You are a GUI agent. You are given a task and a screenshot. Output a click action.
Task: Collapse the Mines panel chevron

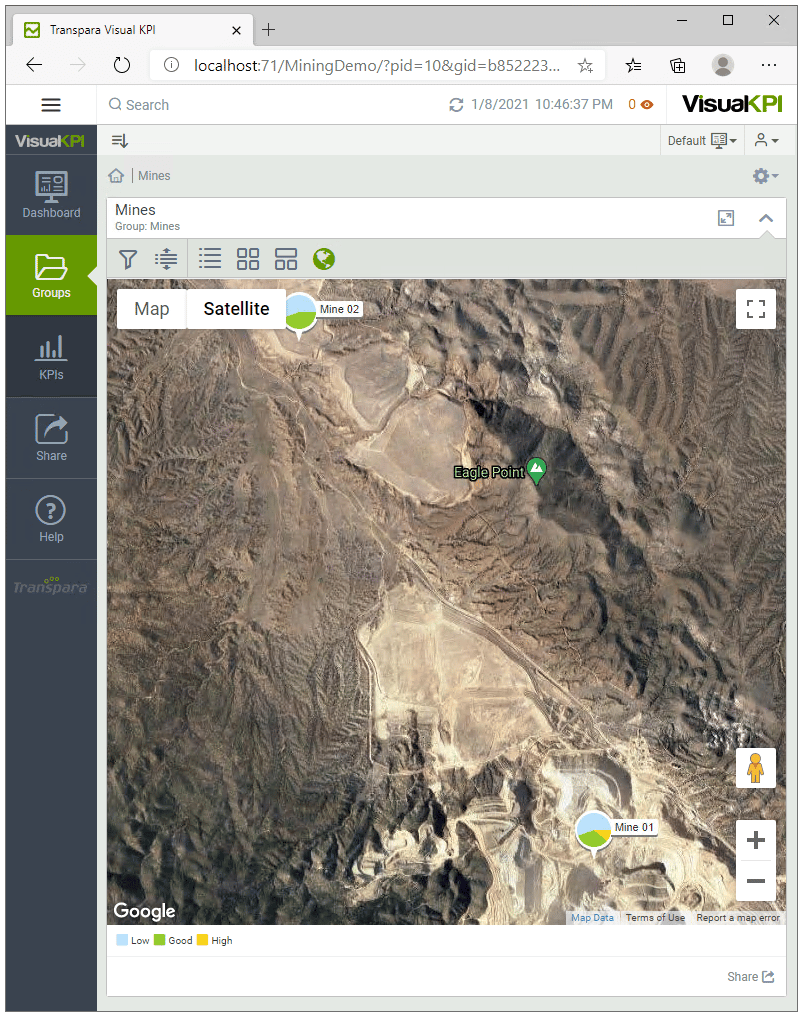tap(766, 218)
